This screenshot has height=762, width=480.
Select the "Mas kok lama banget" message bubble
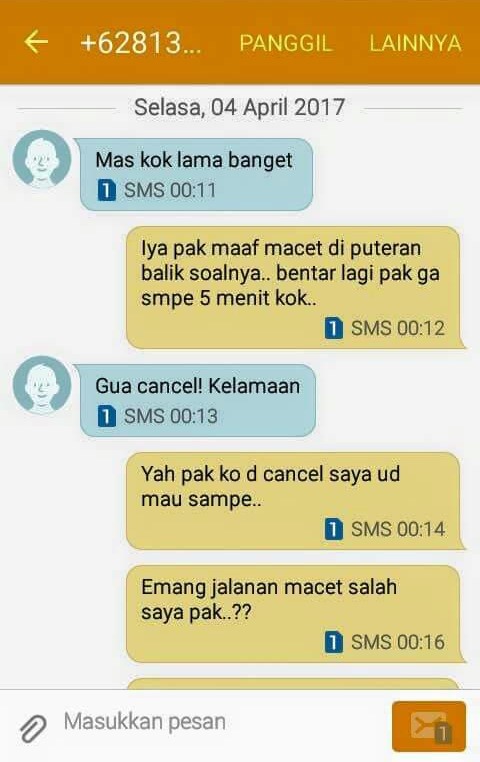pyautogui.click(x=196, y=174)
